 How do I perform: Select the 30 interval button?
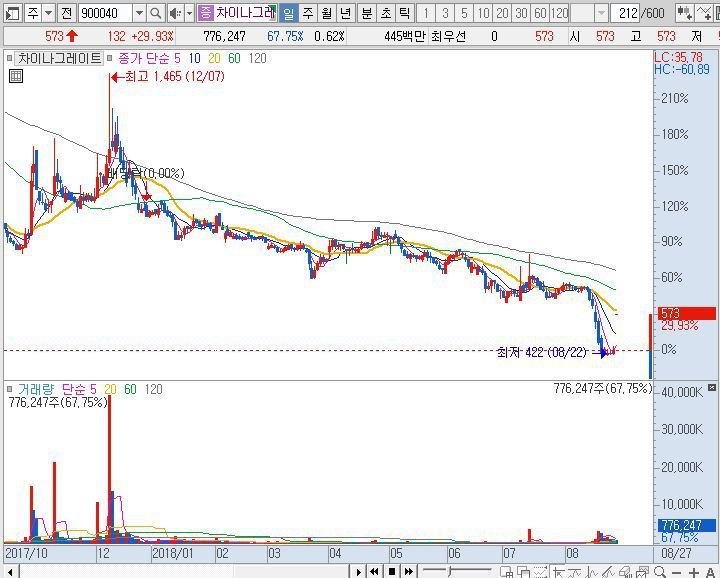pos(521,13)
